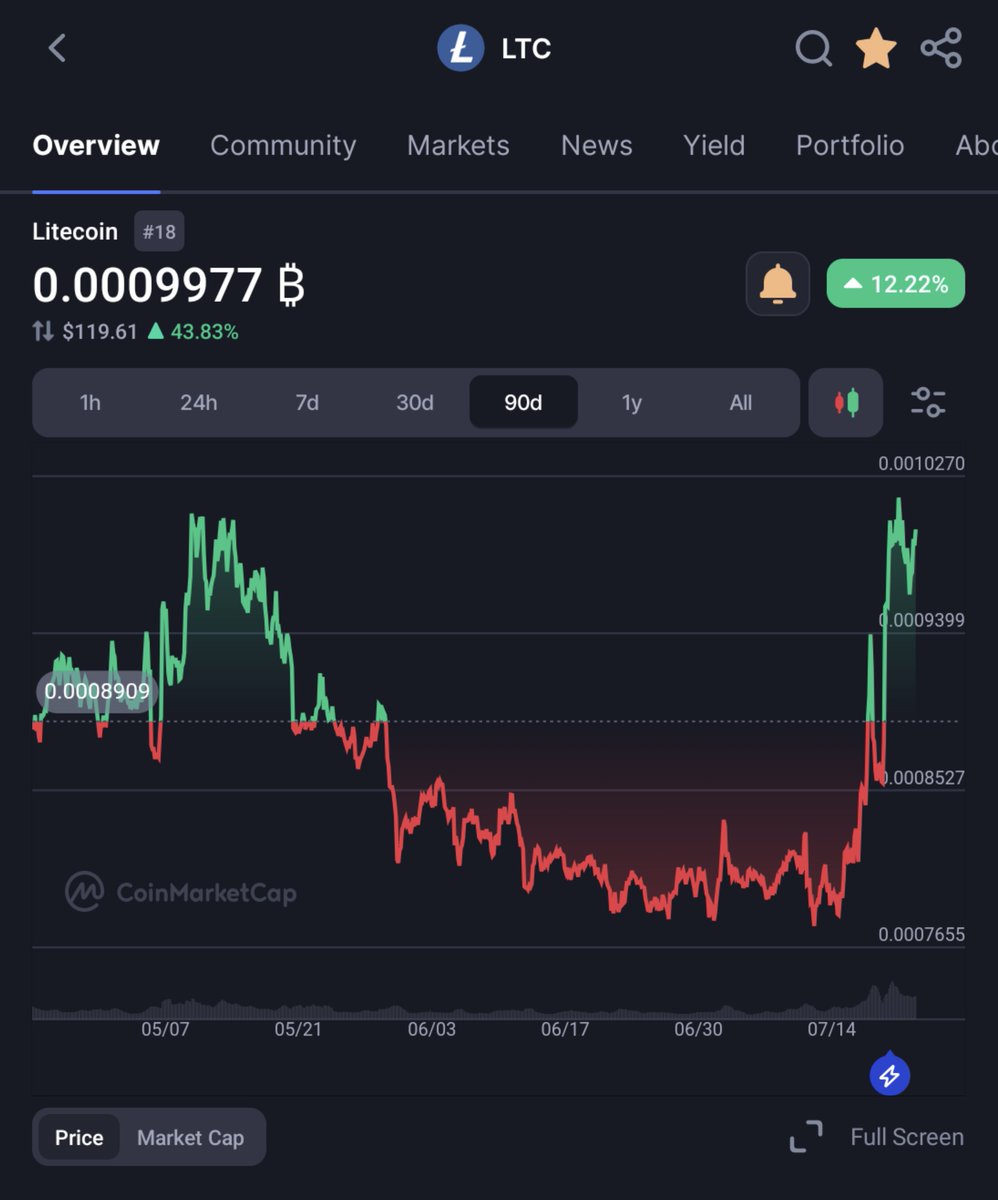Tap the 0.0007655 axis label
The width and height of the screenshot is (998, 1200).
(x=921, y=935)
